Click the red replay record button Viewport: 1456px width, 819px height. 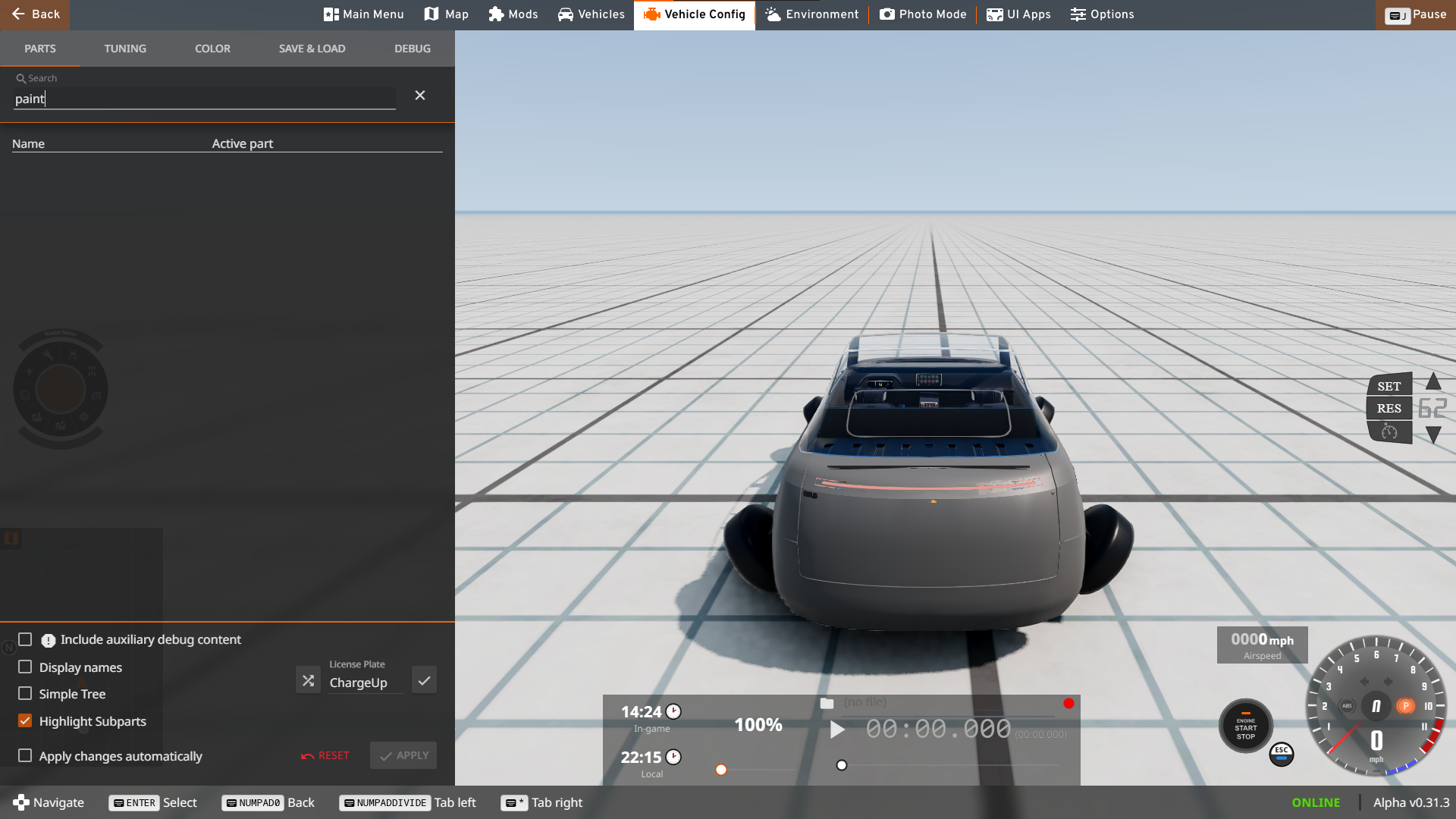click(1068, 704)
